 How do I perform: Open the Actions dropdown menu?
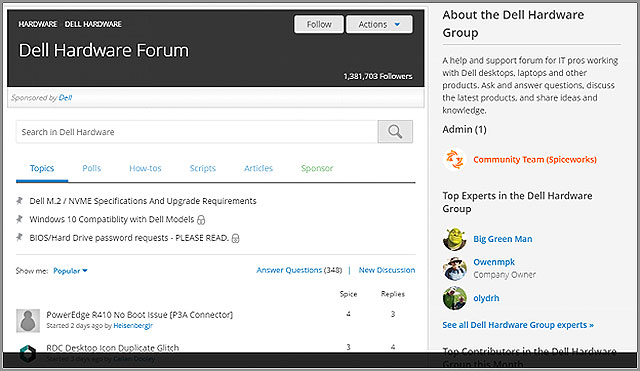379,24
